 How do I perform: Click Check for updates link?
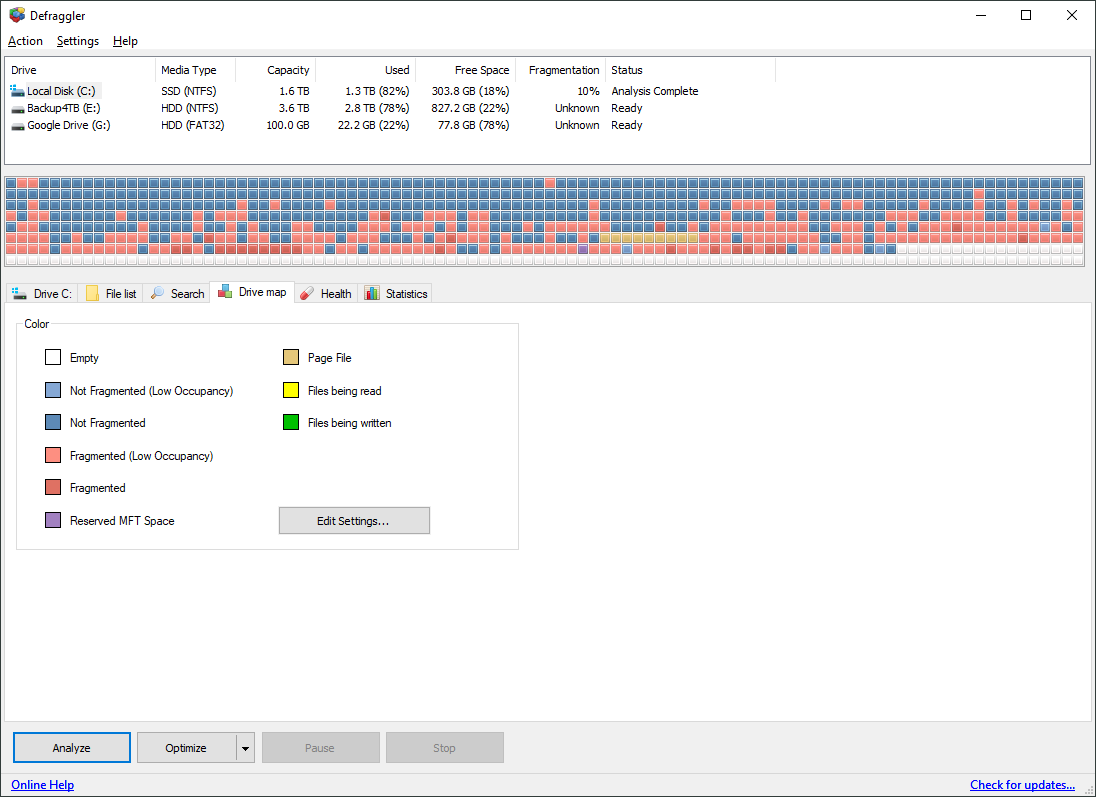1022,784
